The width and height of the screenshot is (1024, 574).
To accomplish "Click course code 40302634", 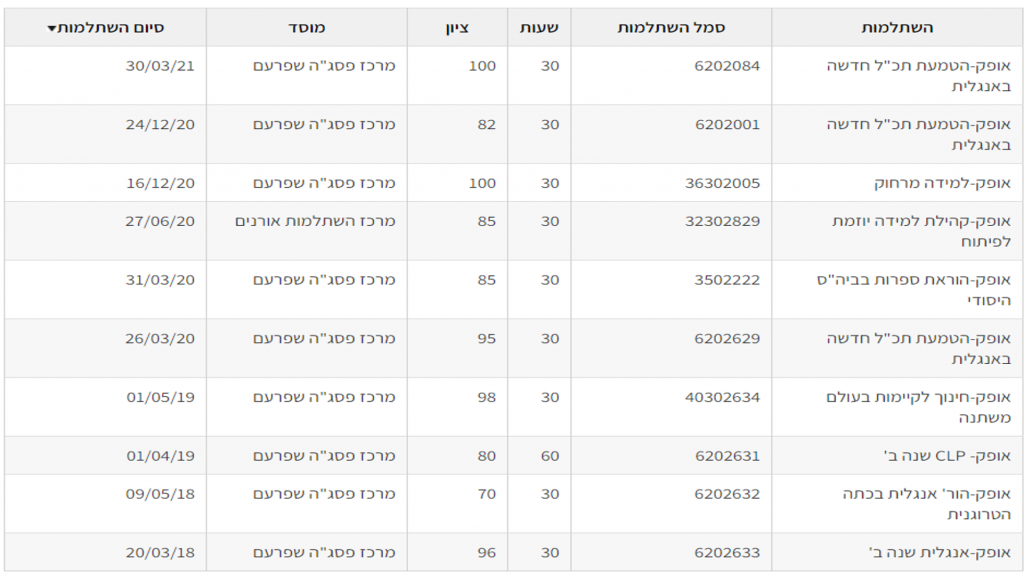I will coord(722,397).
